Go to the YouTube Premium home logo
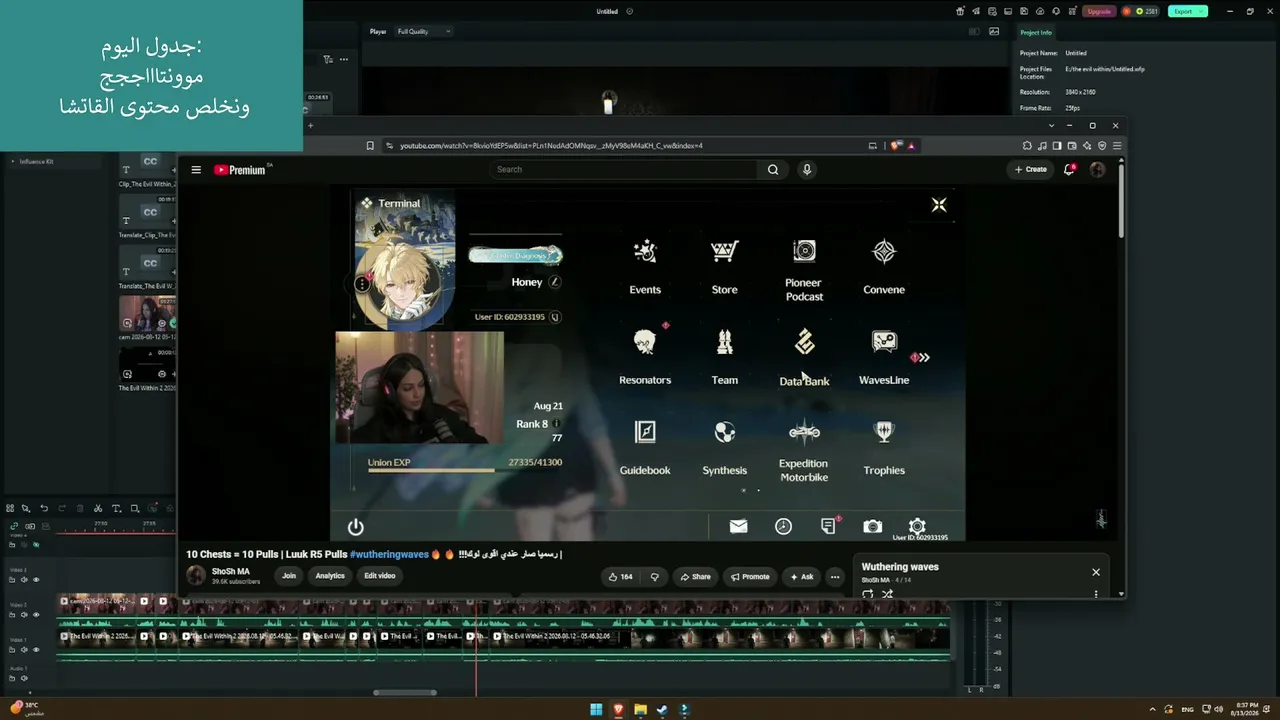 pos(241,170)
